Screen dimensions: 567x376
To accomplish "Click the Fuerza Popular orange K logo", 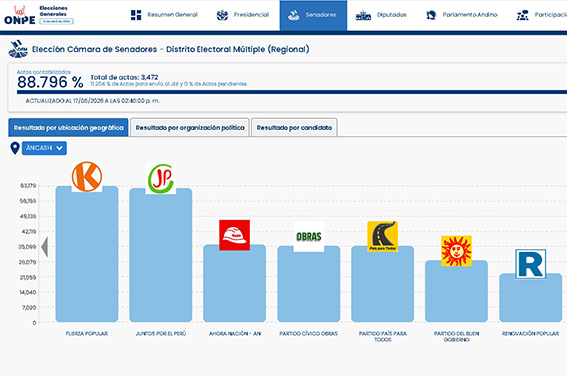I will 87,177.
